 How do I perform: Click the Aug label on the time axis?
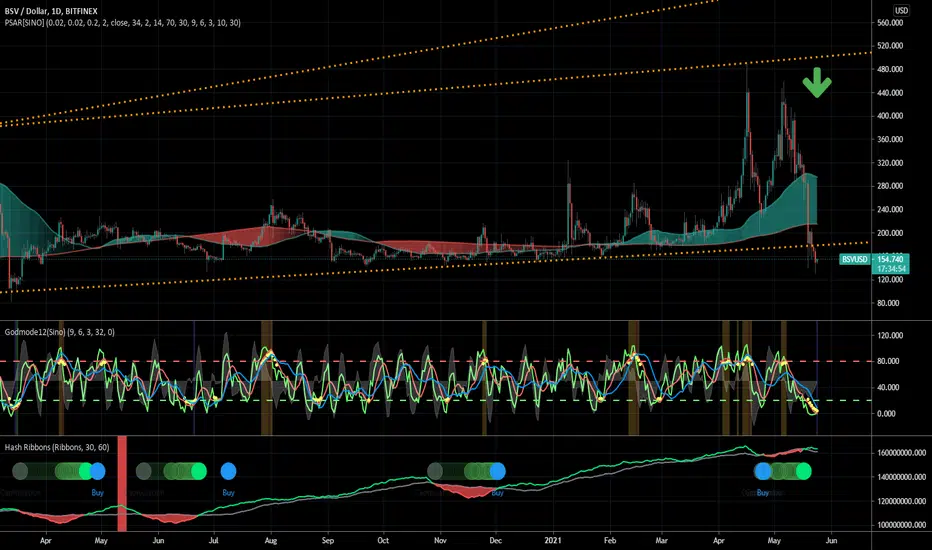click(x=270, y=540)
